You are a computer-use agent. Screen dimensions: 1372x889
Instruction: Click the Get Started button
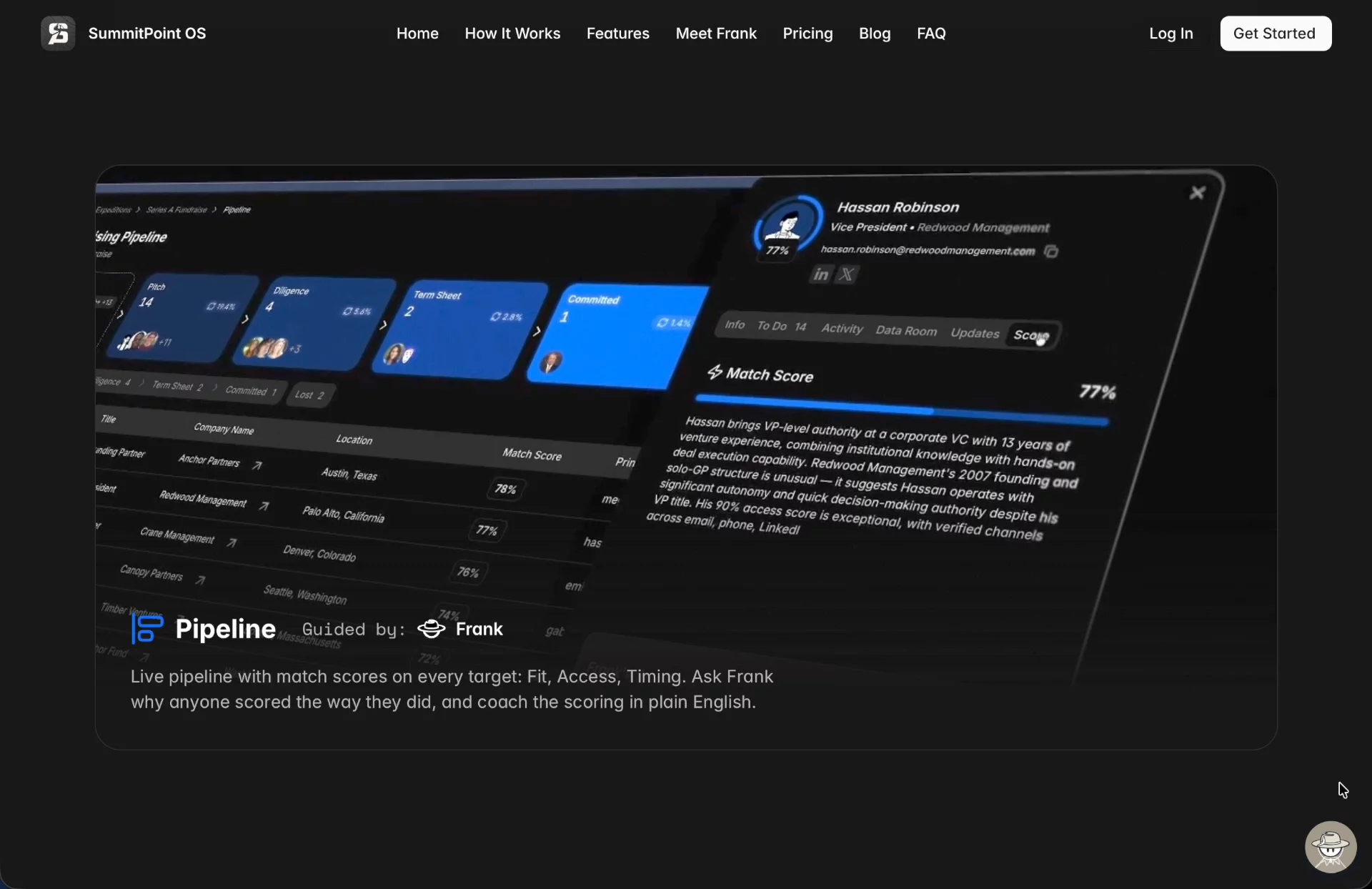[1276, 34]
